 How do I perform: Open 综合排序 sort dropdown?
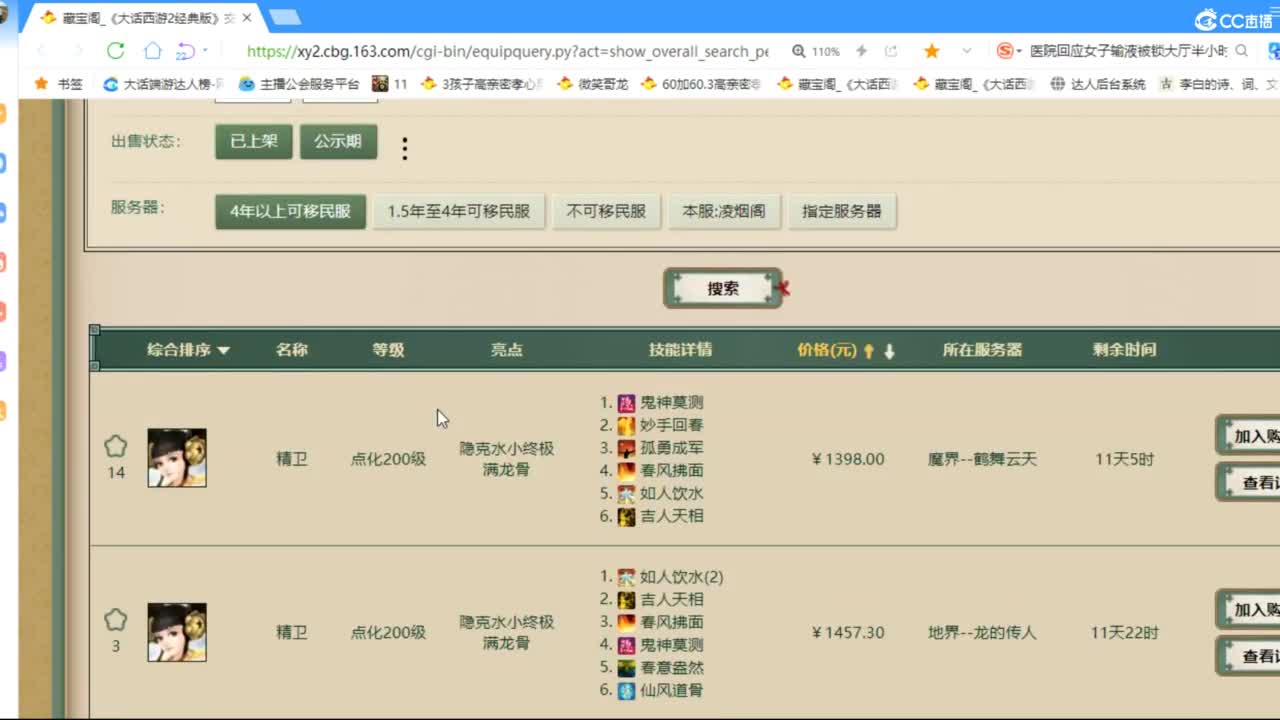pyautogui.click(x=188, y=350)
